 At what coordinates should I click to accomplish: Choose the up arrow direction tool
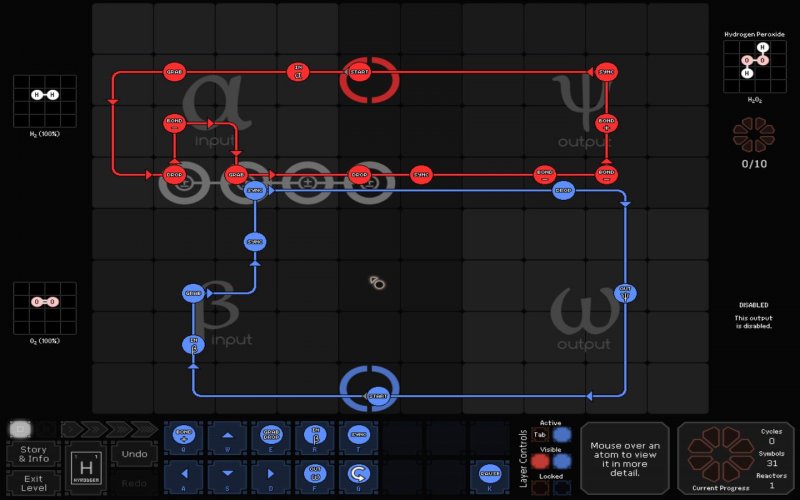coord(227,436)
